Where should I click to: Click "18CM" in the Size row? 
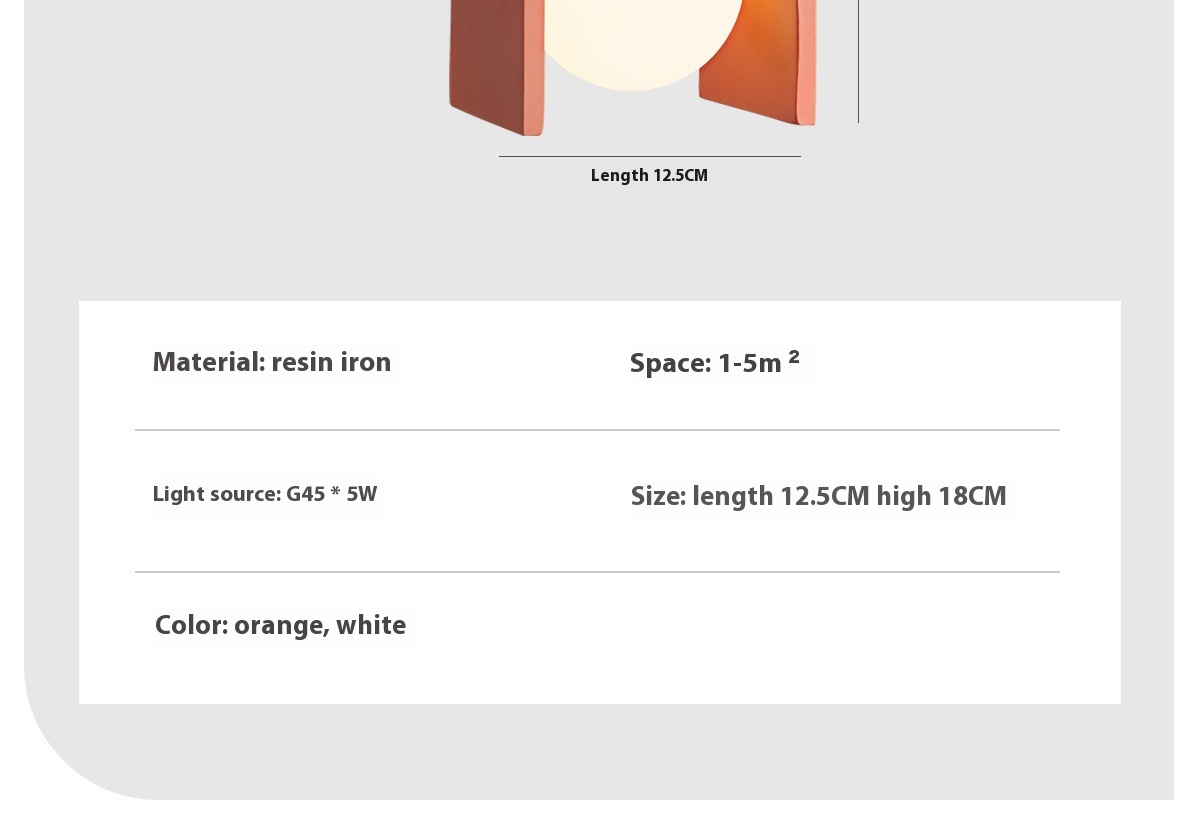tap(972, 497)
